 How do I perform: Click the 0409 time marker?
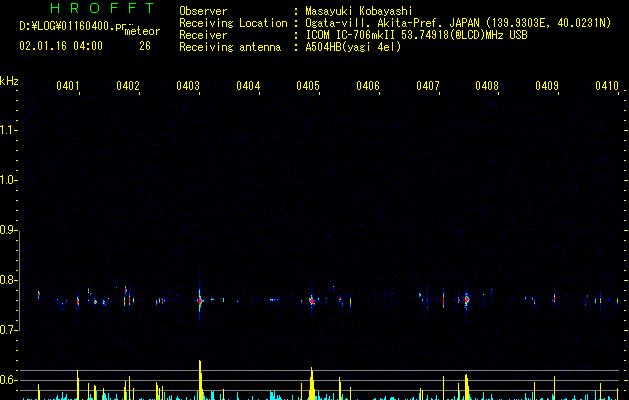tap(547, 86)
